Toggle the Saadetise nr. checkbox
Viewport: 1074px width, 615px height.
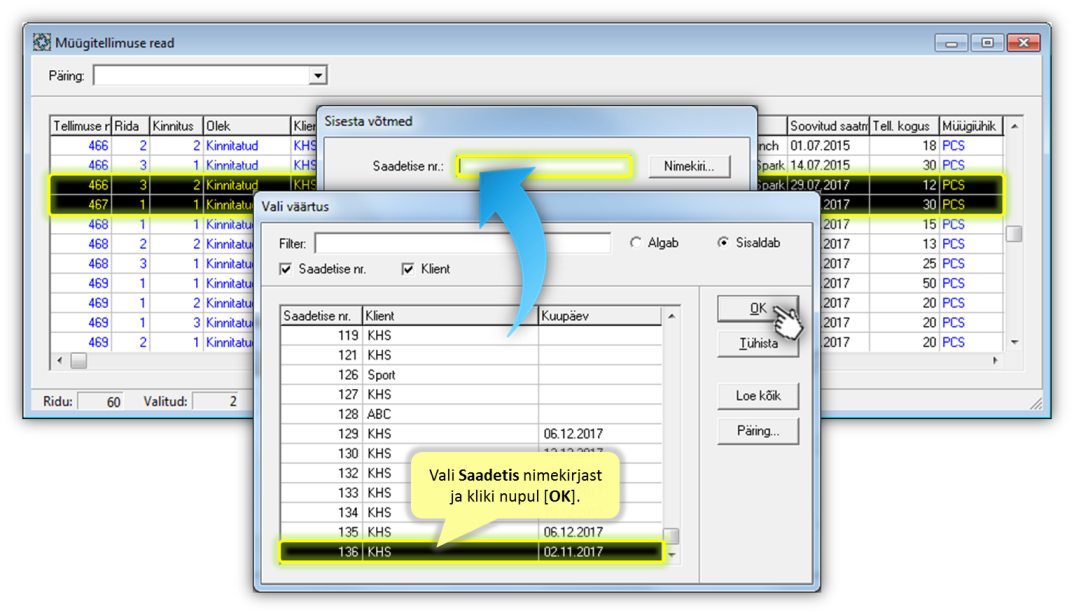pyautogui.click(x=286, y=269)
